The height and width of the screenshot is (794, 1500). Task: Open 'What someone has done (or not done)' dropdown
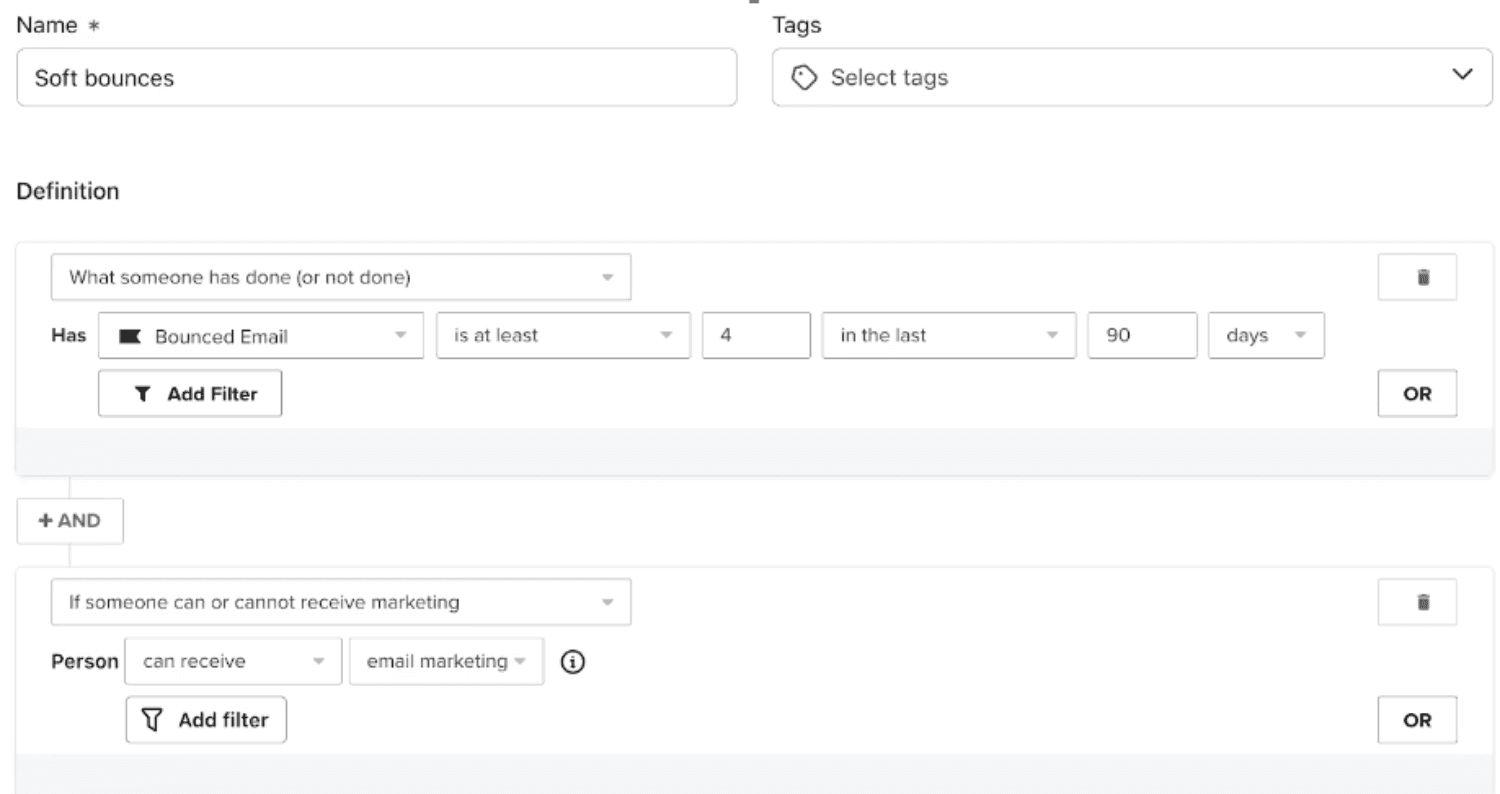(341, 278)
